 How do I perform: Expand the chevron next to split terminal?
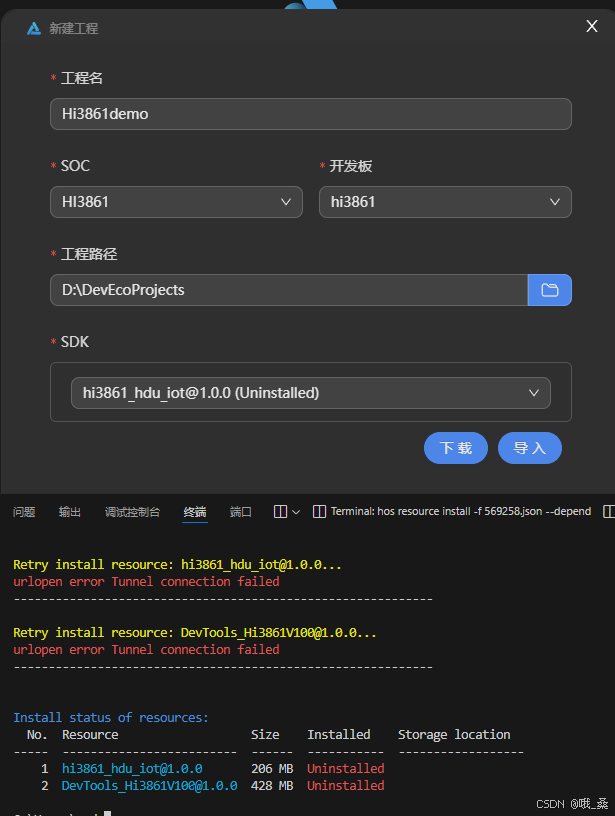click(296, 512)
